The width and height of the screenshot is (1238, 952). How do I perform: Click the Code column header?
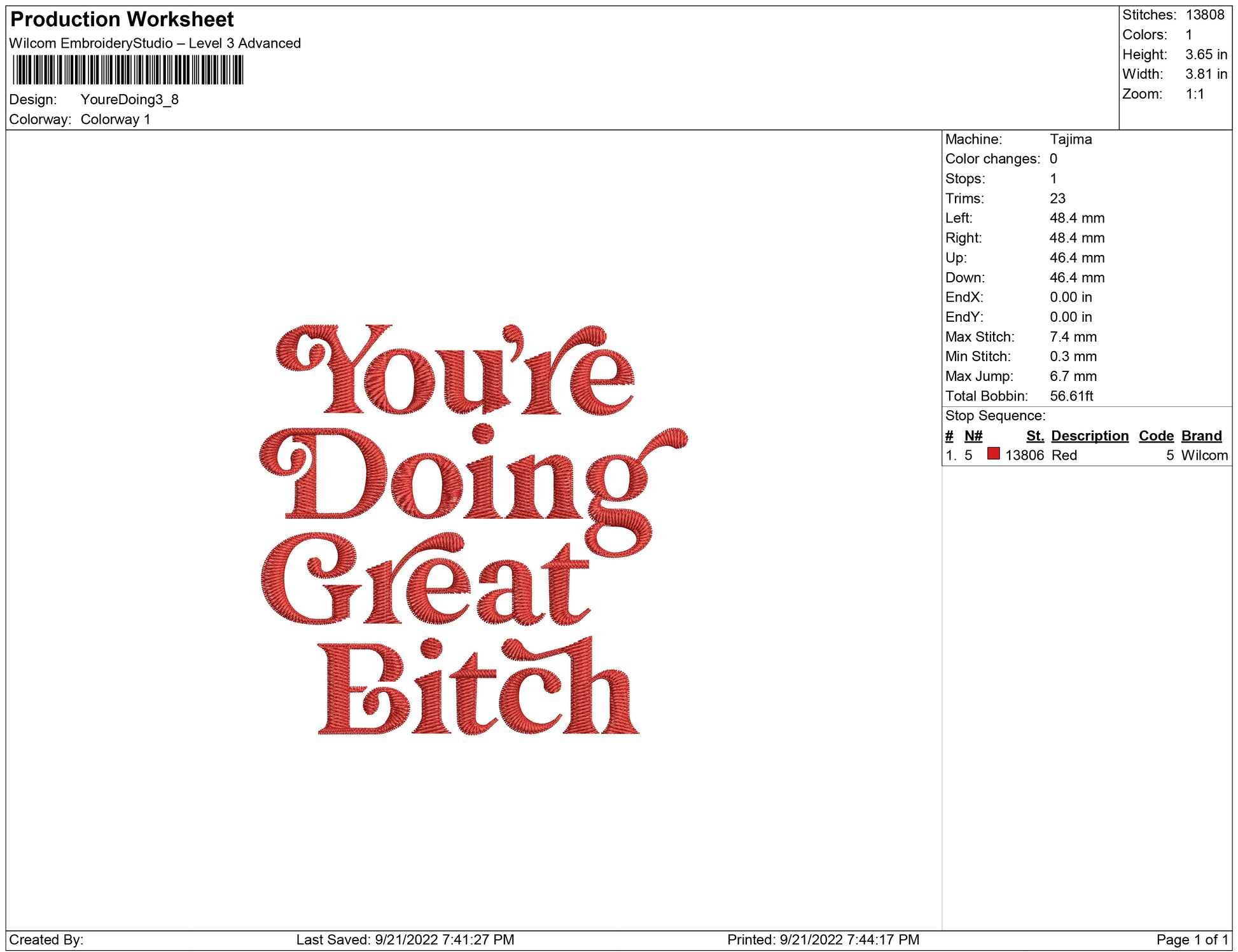coord(1155,436)
